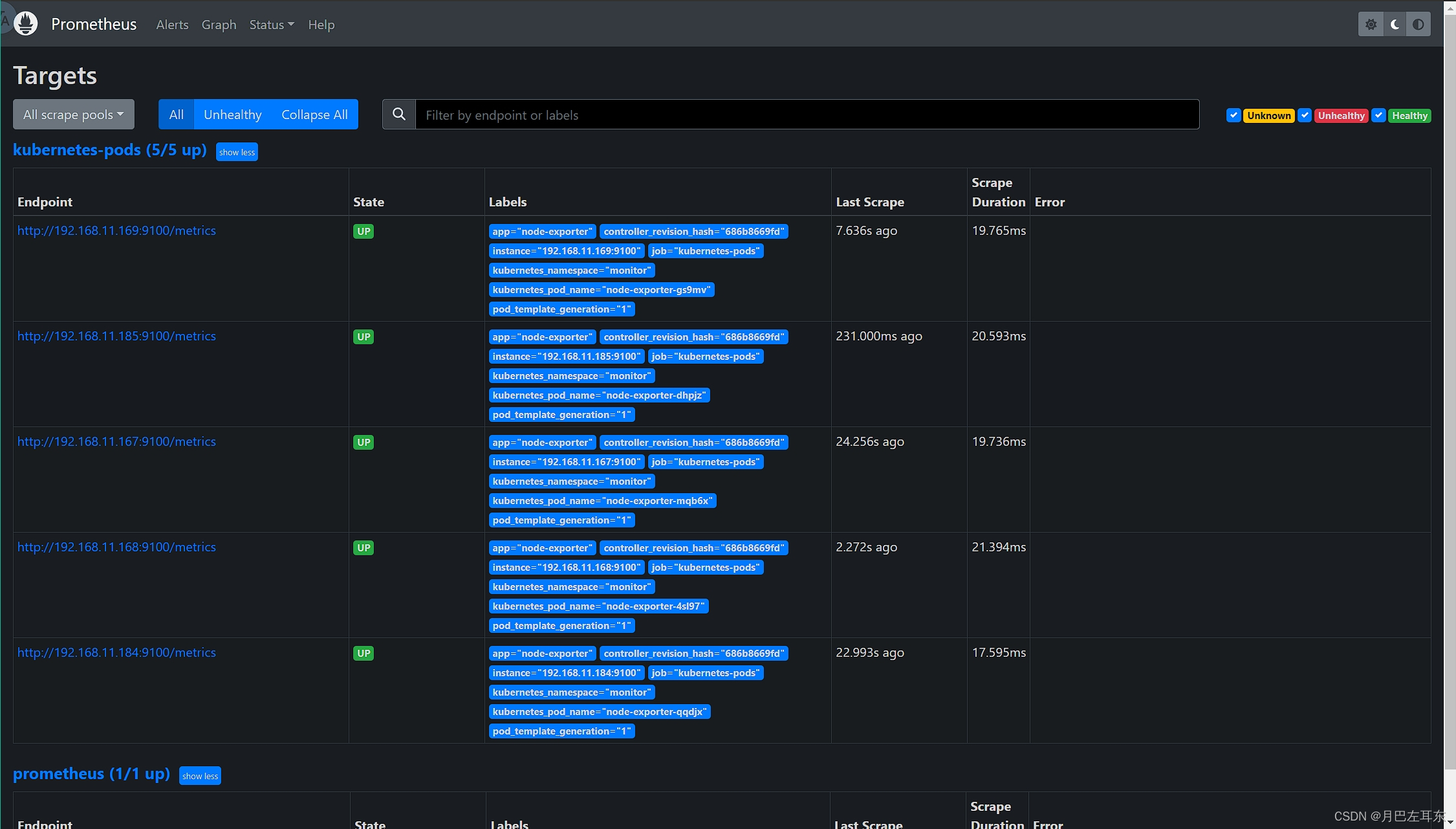The width and height of the screenshot is (1456, 829).
Task: Open endpoint http://192.168.11.167:9100/metrics
Action: pos(116,441)
